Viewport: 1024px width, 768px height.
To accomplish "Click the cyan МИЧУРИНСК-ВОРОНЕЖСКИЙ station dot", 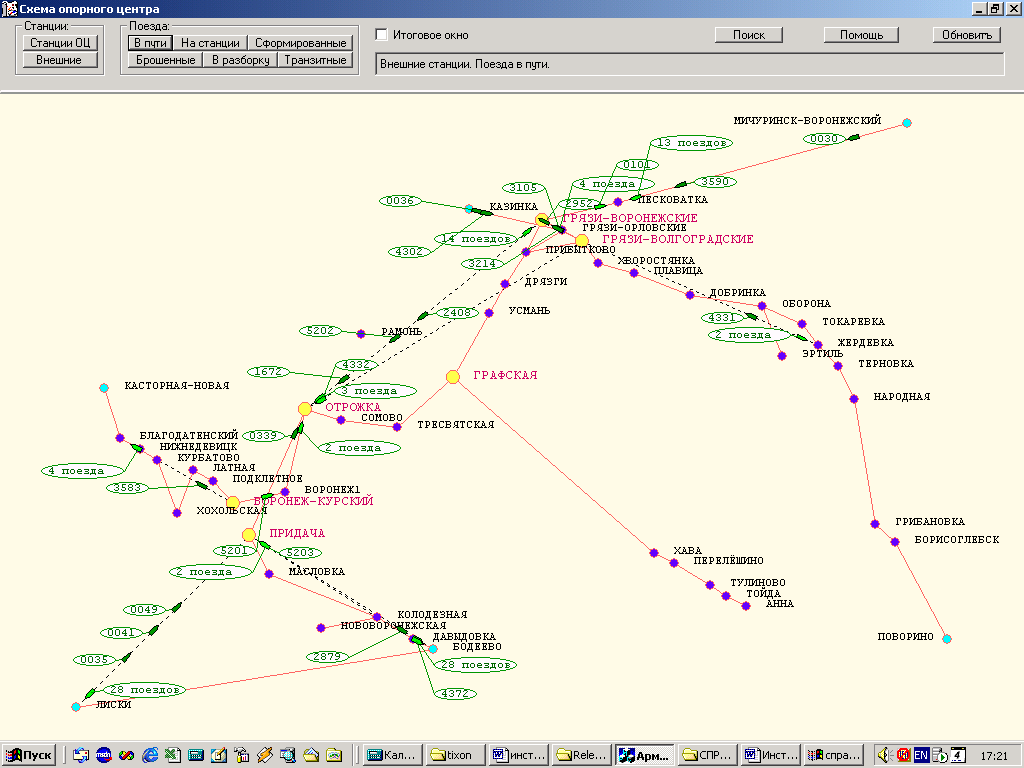I will [907, 123].
